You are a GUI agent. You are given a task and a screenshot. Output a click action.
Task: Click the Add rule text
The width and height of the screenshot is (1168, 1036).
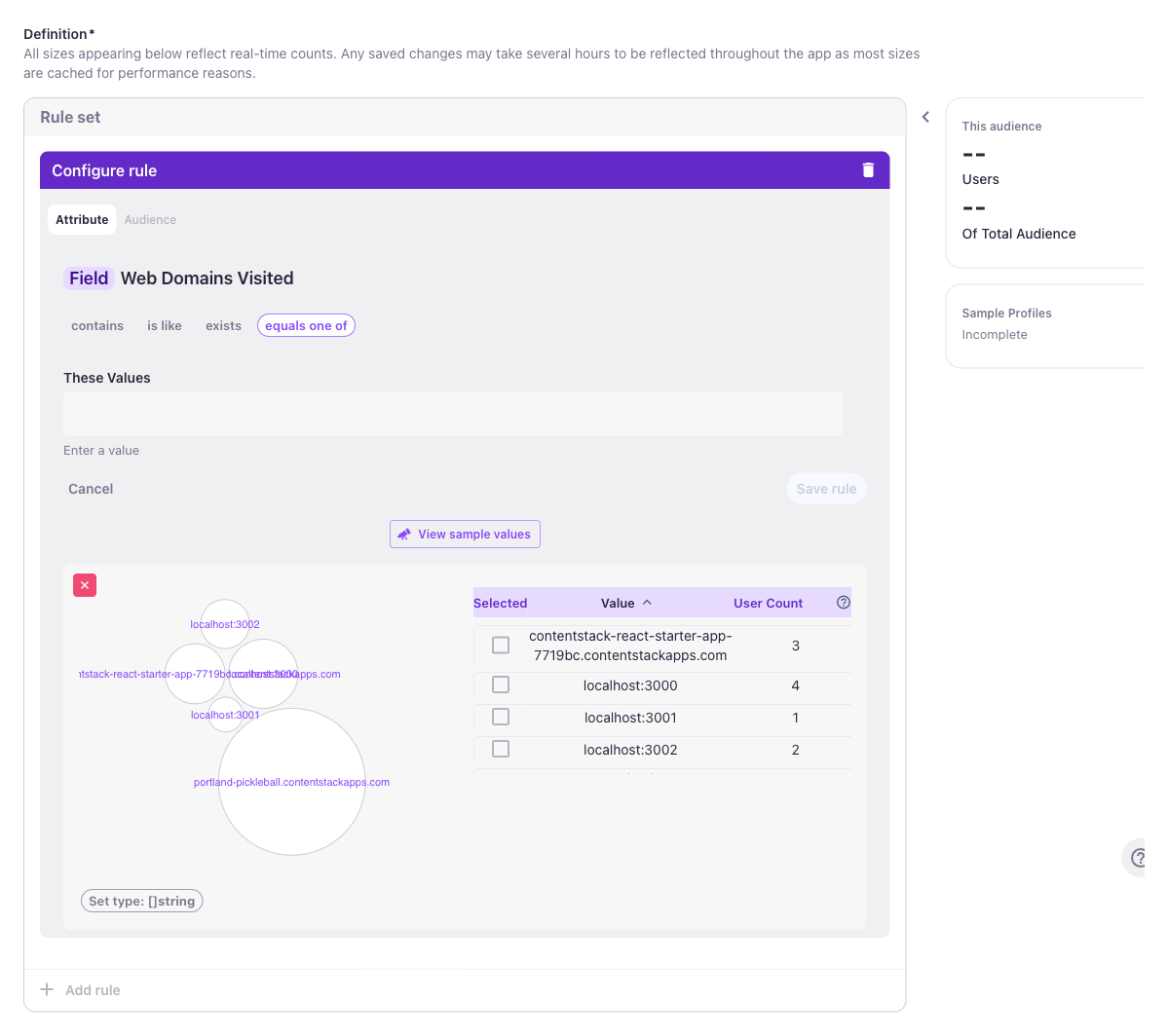[93, 990]
